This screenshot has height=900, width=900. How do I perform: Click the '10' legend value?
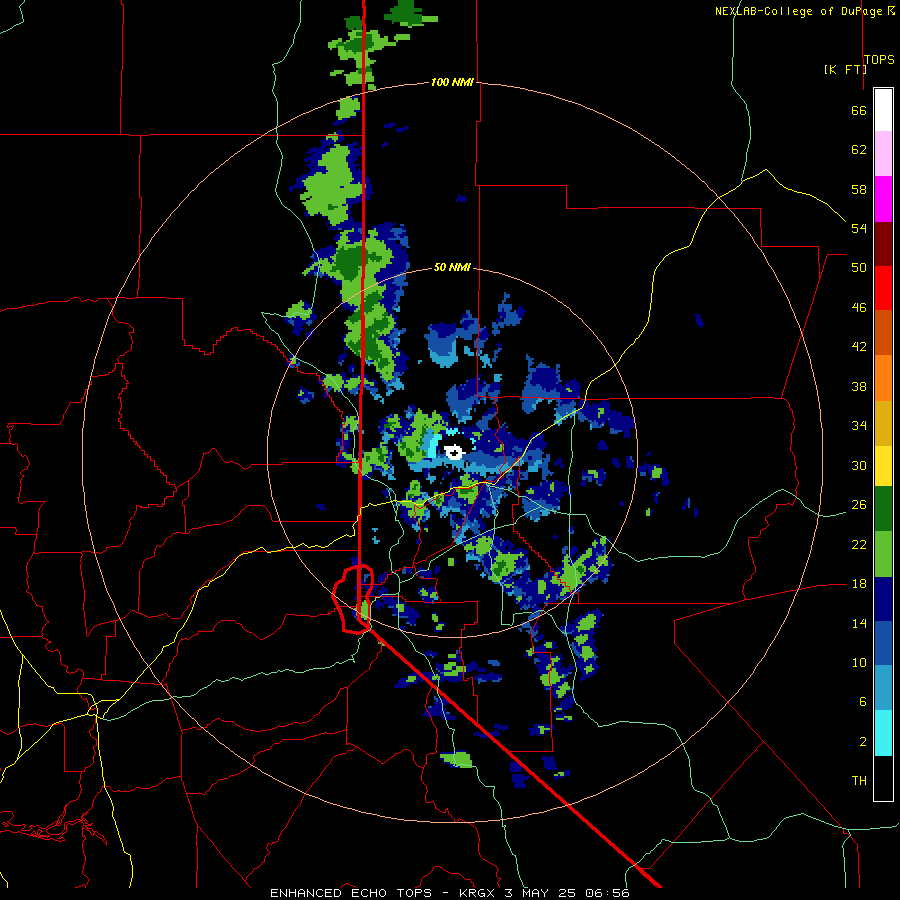tap(859, 662)
